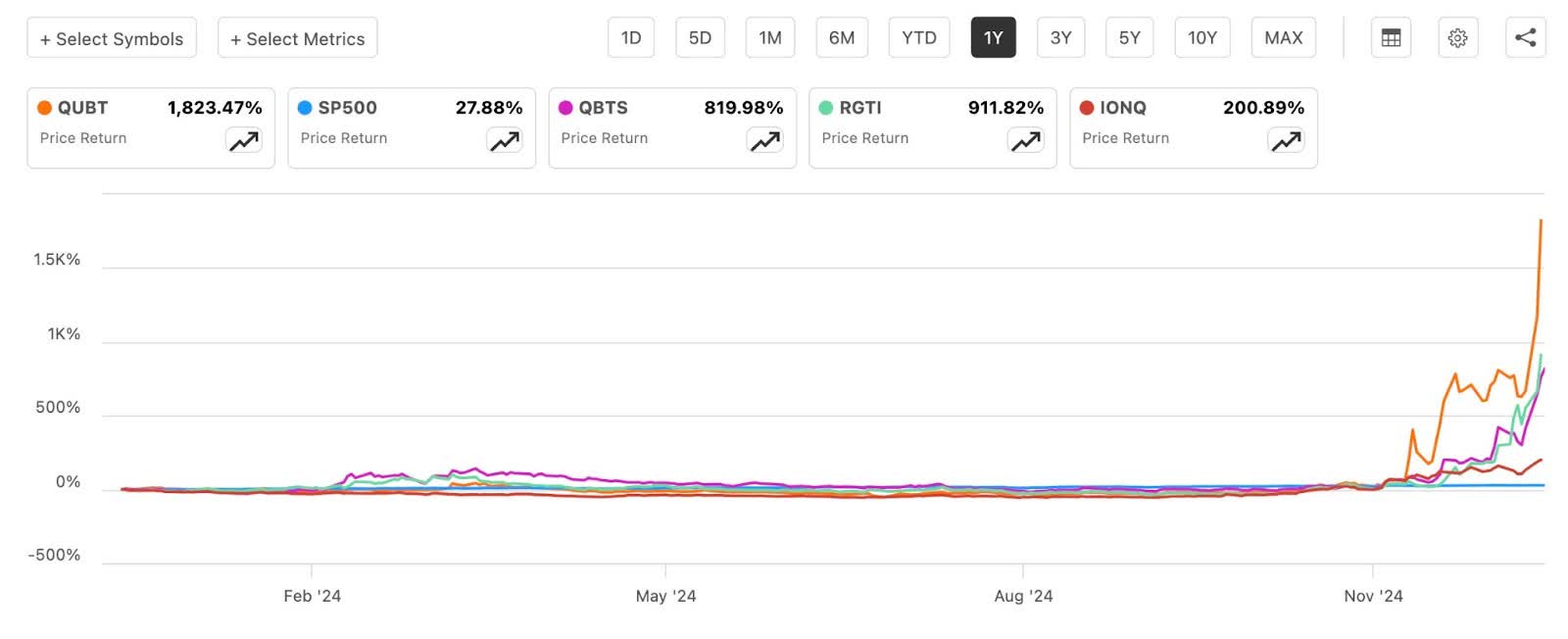Screen dimensions: 1568x639
Task: Click Price Return under SP500
Action: [344, 138]
